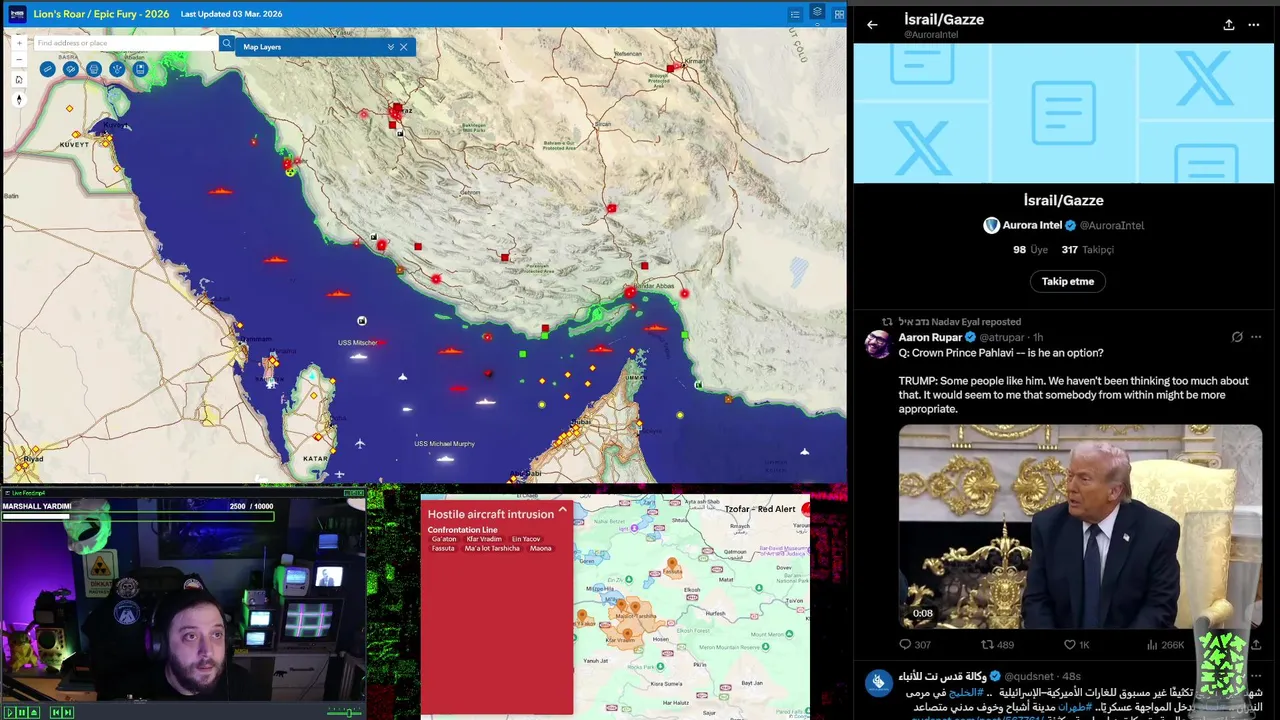
Task: Select the measure ruler tool
Action: (47, 69)
